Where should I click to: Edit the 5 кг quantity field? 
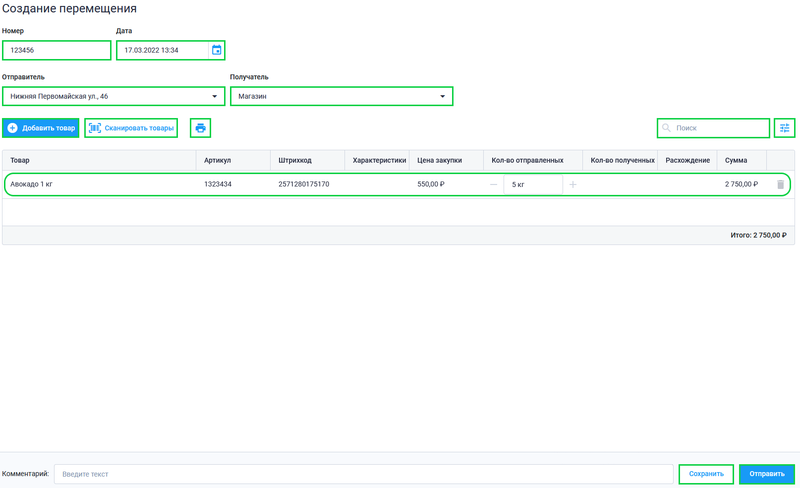[532, 185]
